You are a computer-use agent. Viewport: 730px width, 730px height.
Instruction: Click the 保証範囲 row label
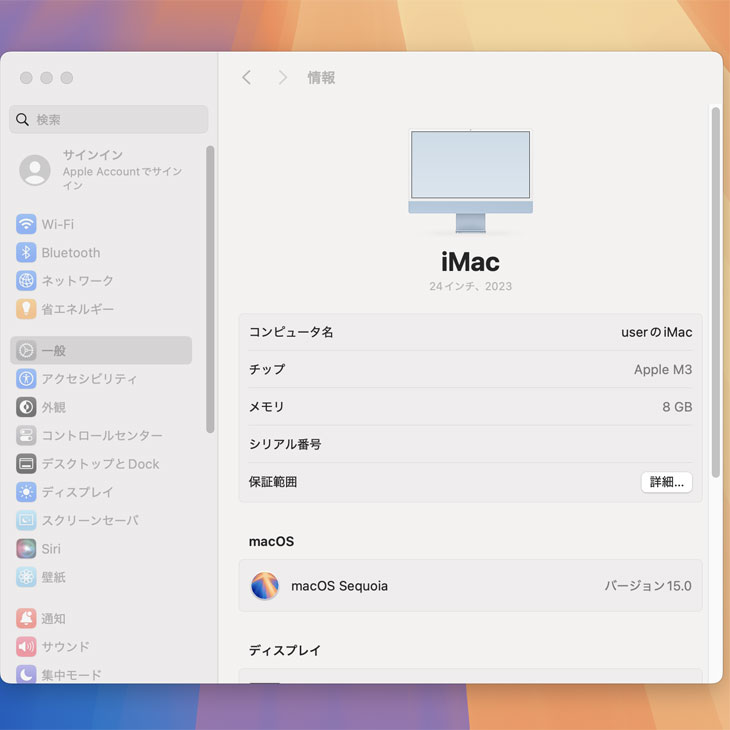click(273, 482)
